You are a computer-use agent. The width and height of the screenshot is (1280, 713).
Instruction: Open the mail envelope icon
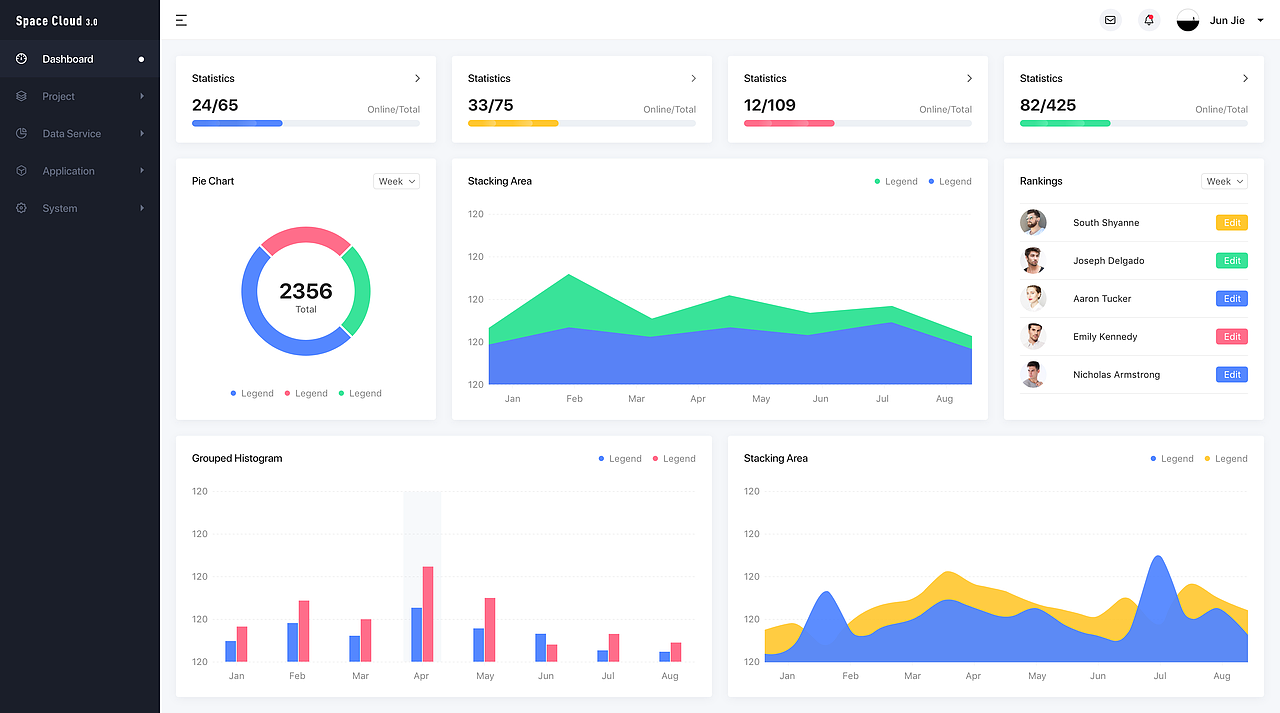pyautogui.click(x=1110, y=20)
